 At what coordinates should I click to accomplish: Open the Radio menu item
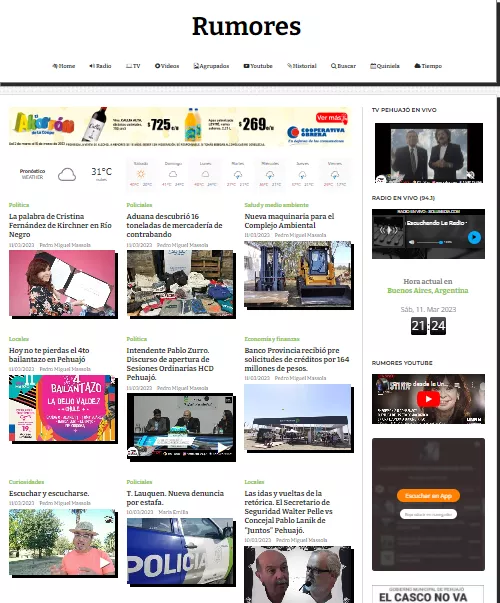click(100, 66)
